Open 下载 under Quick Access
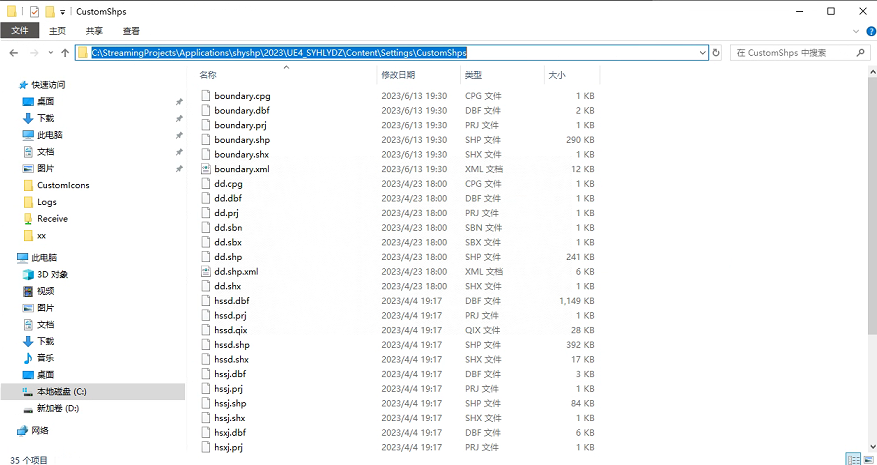 (x=45, y=118)
